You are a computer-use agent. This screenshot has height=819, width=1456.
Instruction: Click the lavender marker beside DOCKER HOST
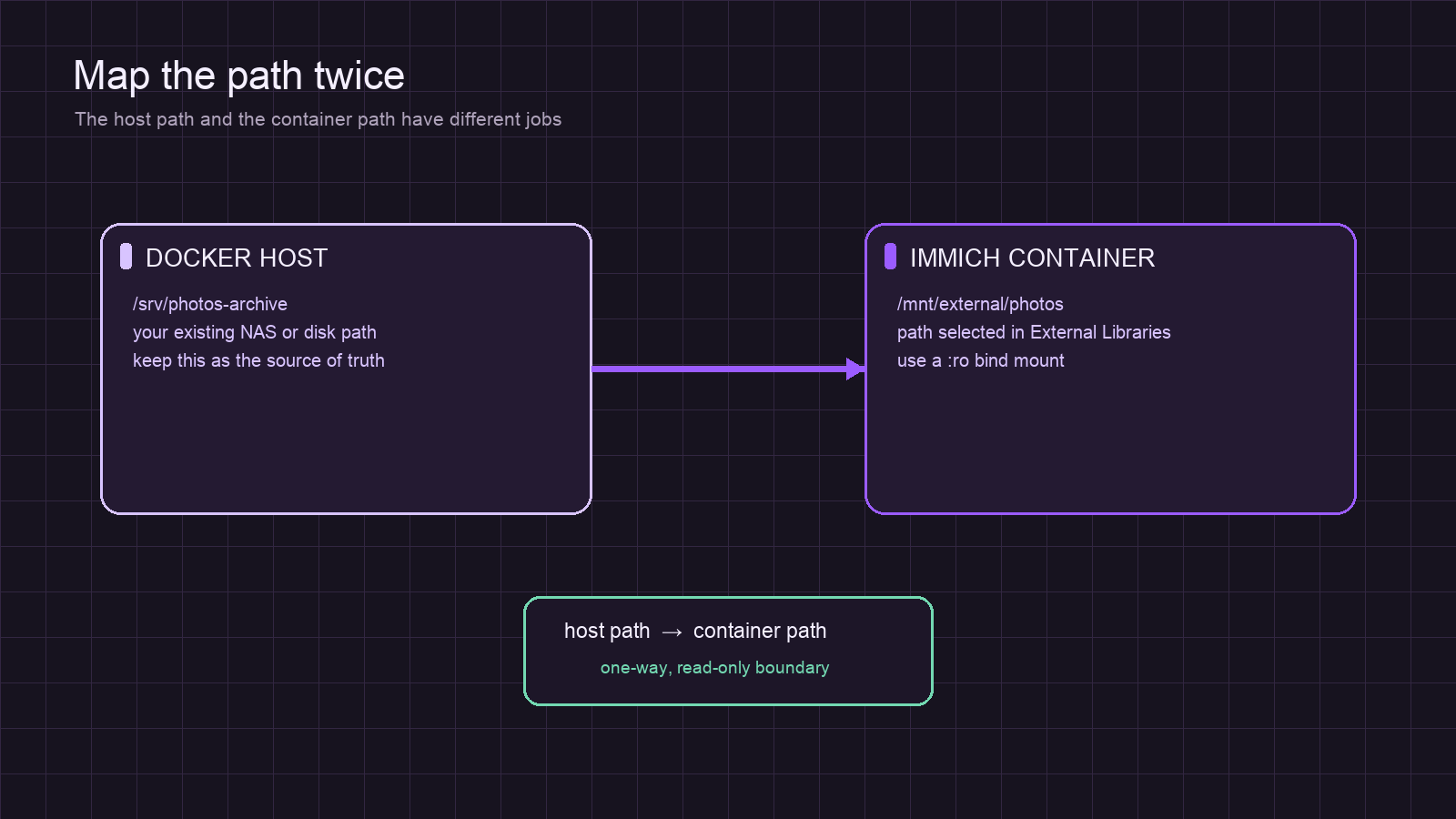[x=126, y=257]
